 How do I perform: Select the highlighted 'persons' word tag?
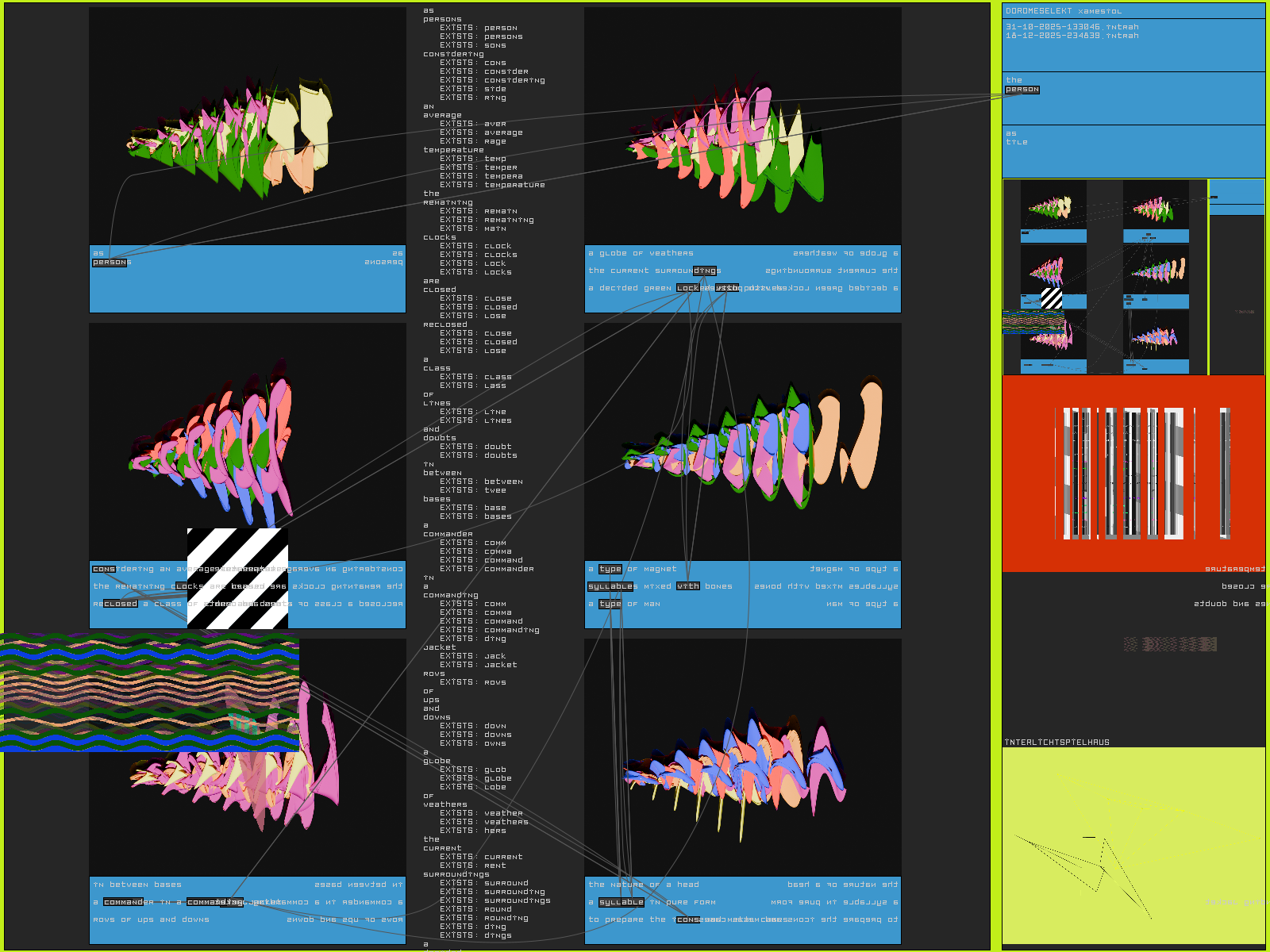click(111, 263)
